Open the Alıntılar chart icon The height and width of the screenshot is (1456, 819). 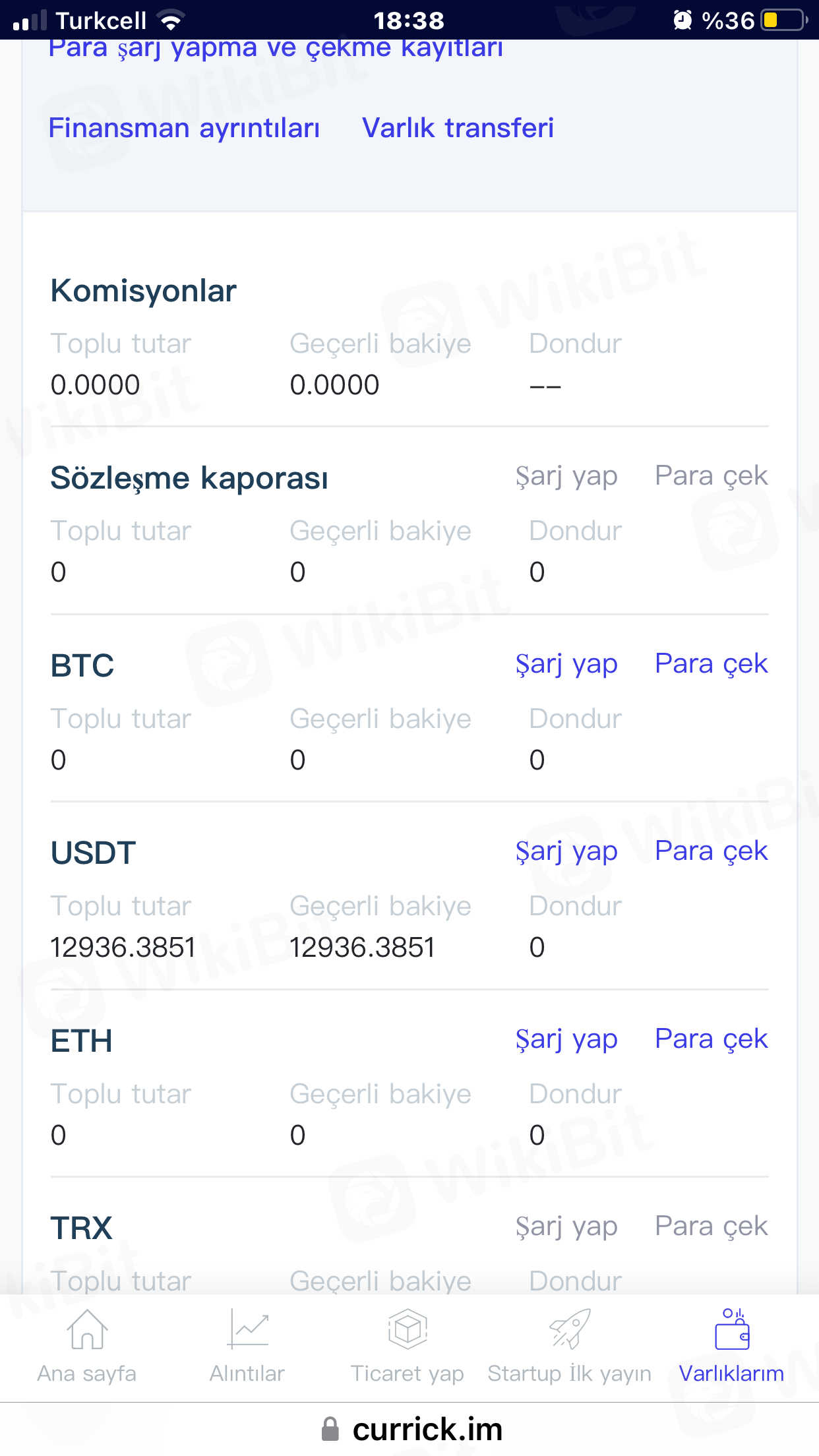pos(247,1329)
